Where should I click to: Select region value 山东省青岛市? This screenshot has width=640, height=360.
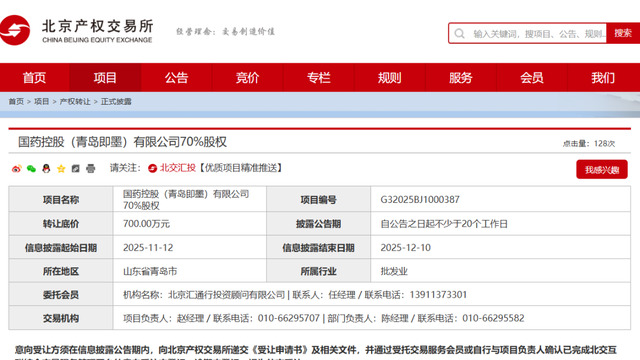coord(150,271)
